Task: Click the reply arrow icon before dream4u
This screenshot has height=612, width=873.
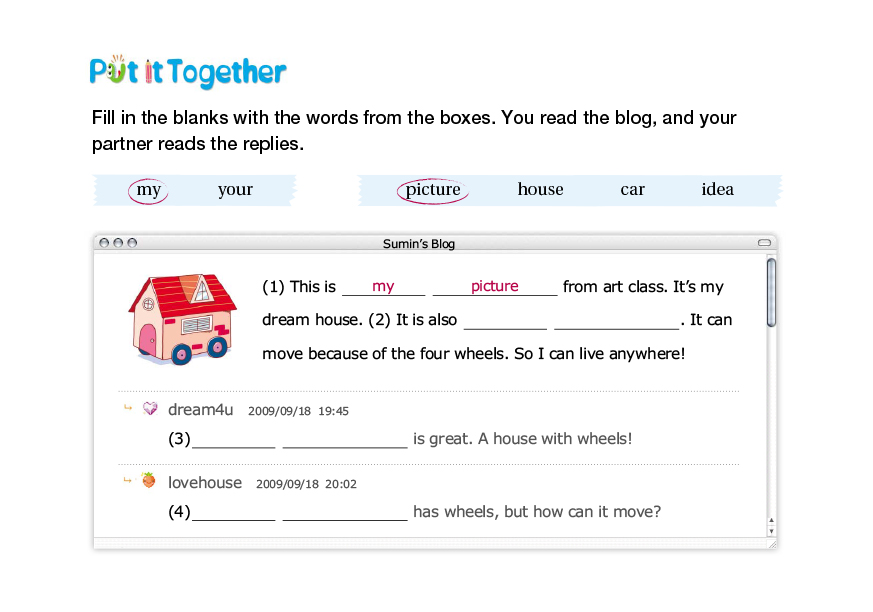Action: click(x=127, y=408)
